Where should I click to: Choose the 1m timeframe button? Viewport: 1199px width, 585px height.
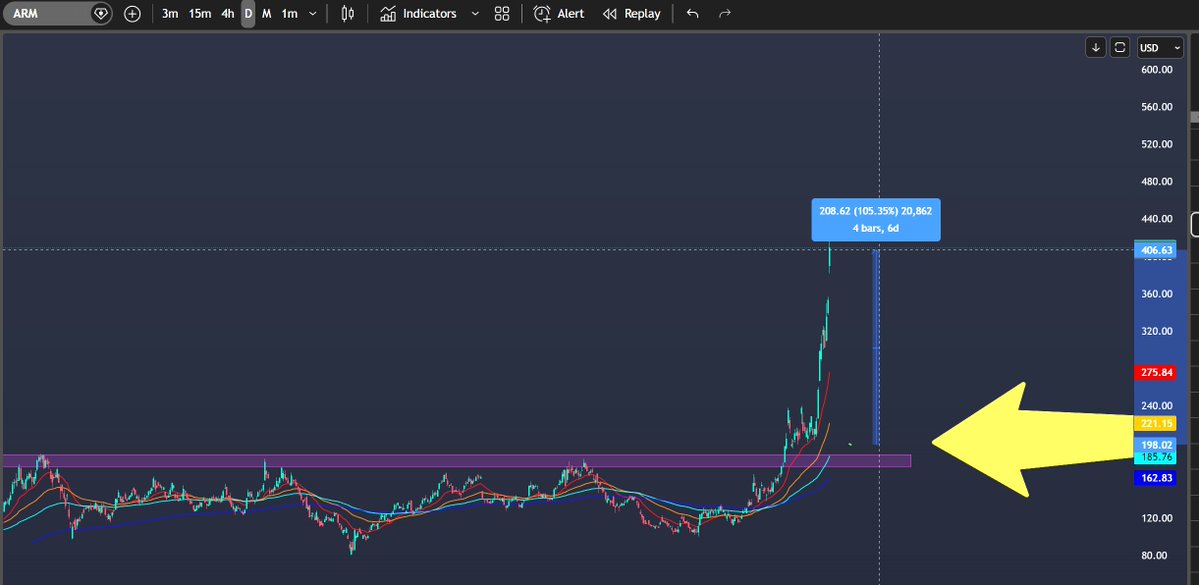(x=289, y=14)
